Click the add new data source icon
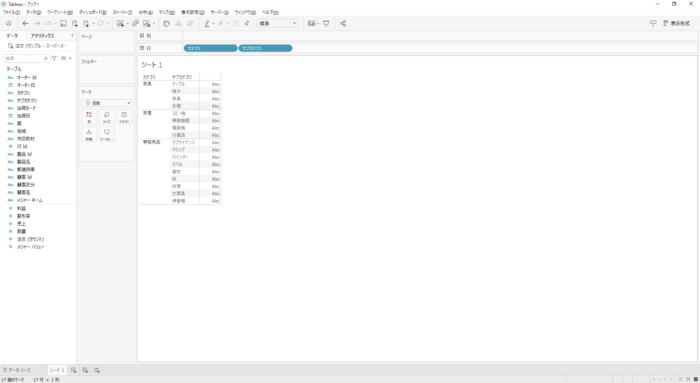700x383 pixels. coord(75,24)
